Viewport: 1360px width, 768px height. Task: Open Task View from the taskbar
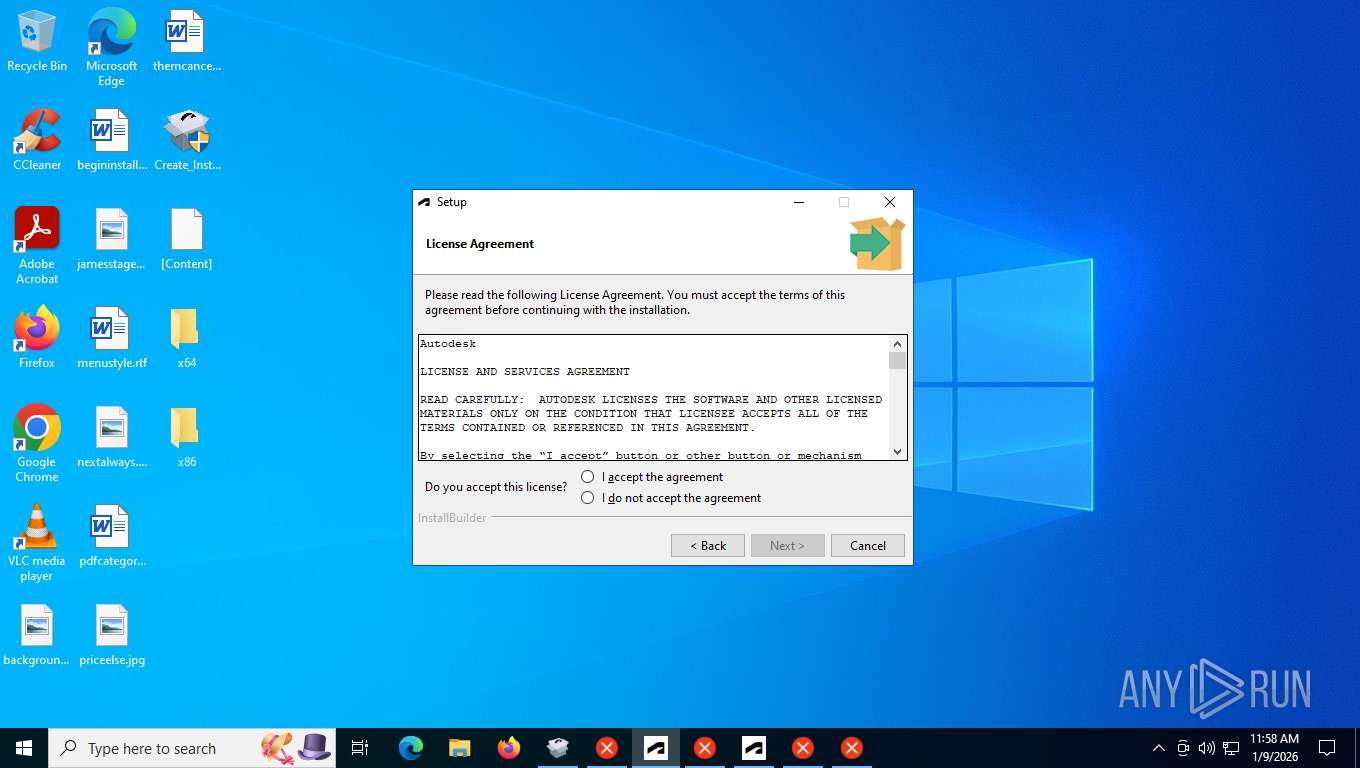pos(360,748)
